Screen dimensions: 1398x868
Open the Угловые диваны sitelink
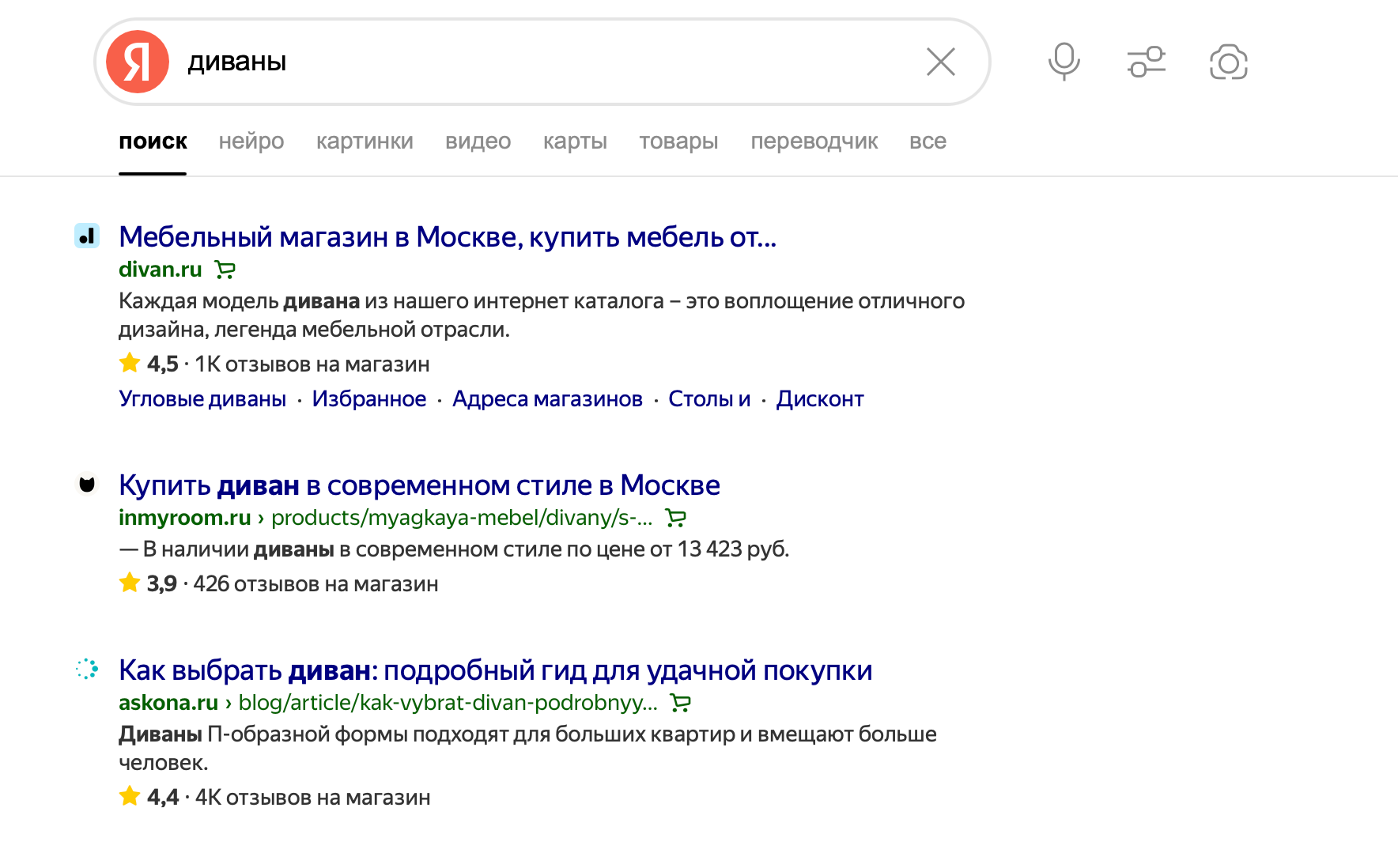click(x=202, y=399)
